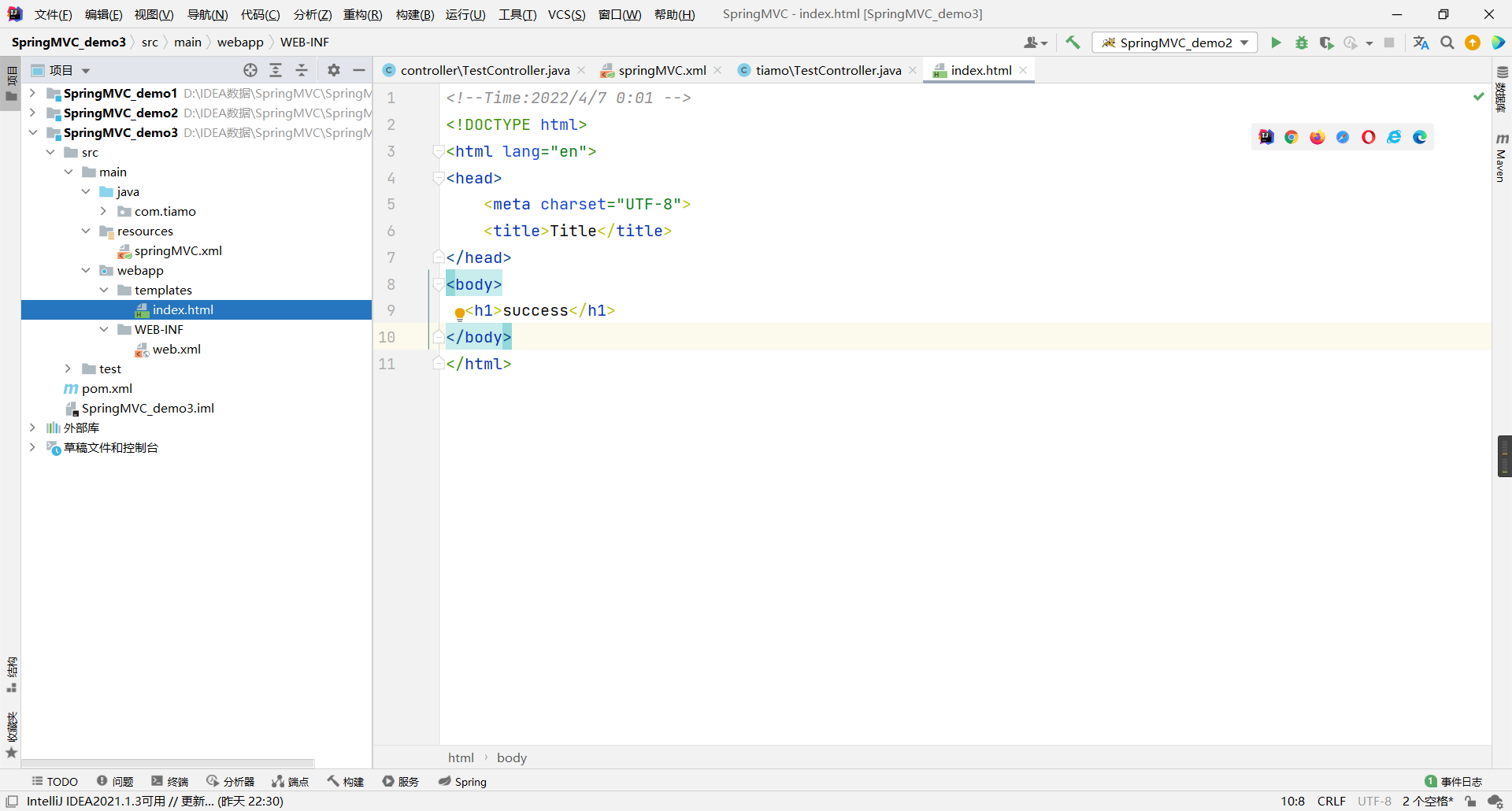Run the SpringMVC_demo2 configuration

click(1276, 43)
